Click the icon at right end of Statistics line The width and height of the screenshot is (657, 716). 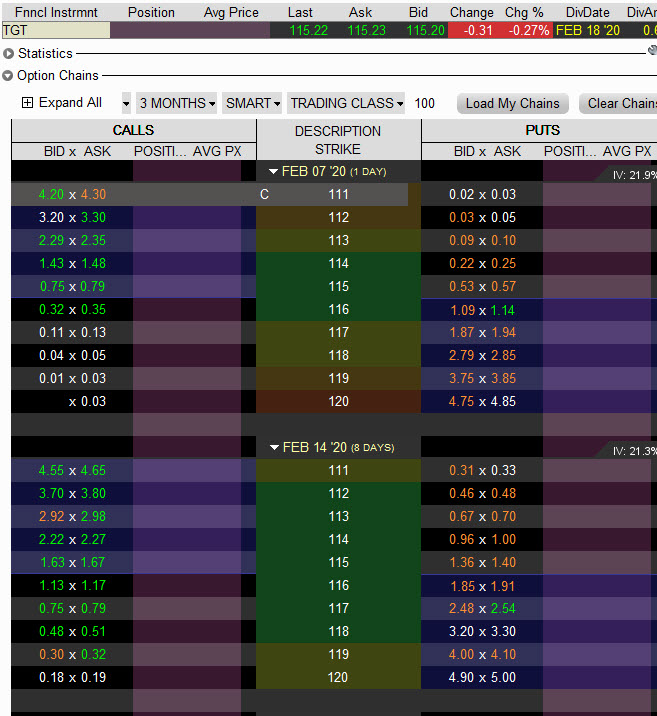tap(651, 49)
